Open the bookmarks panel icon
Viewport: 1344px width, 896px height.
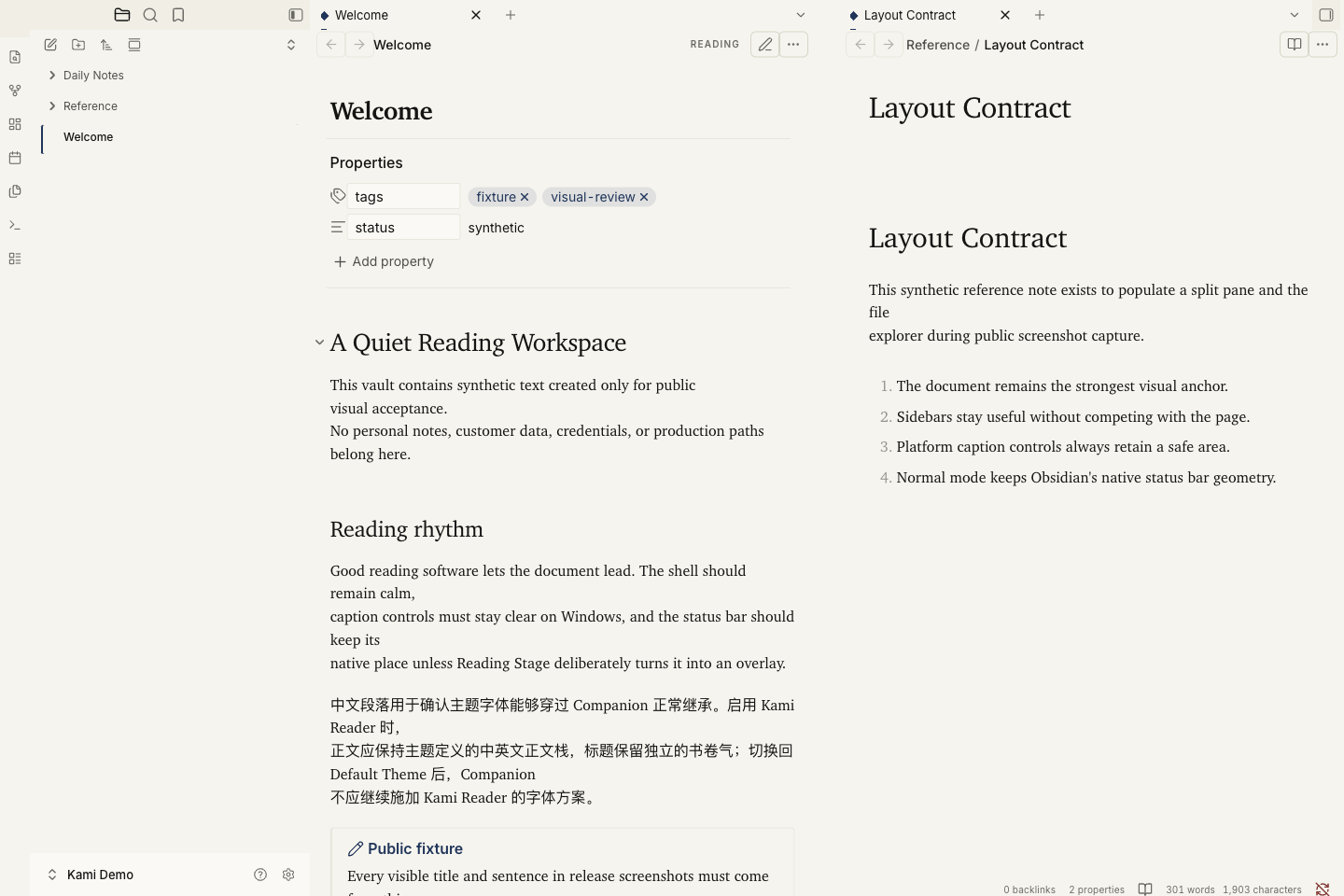pos(178,15)
